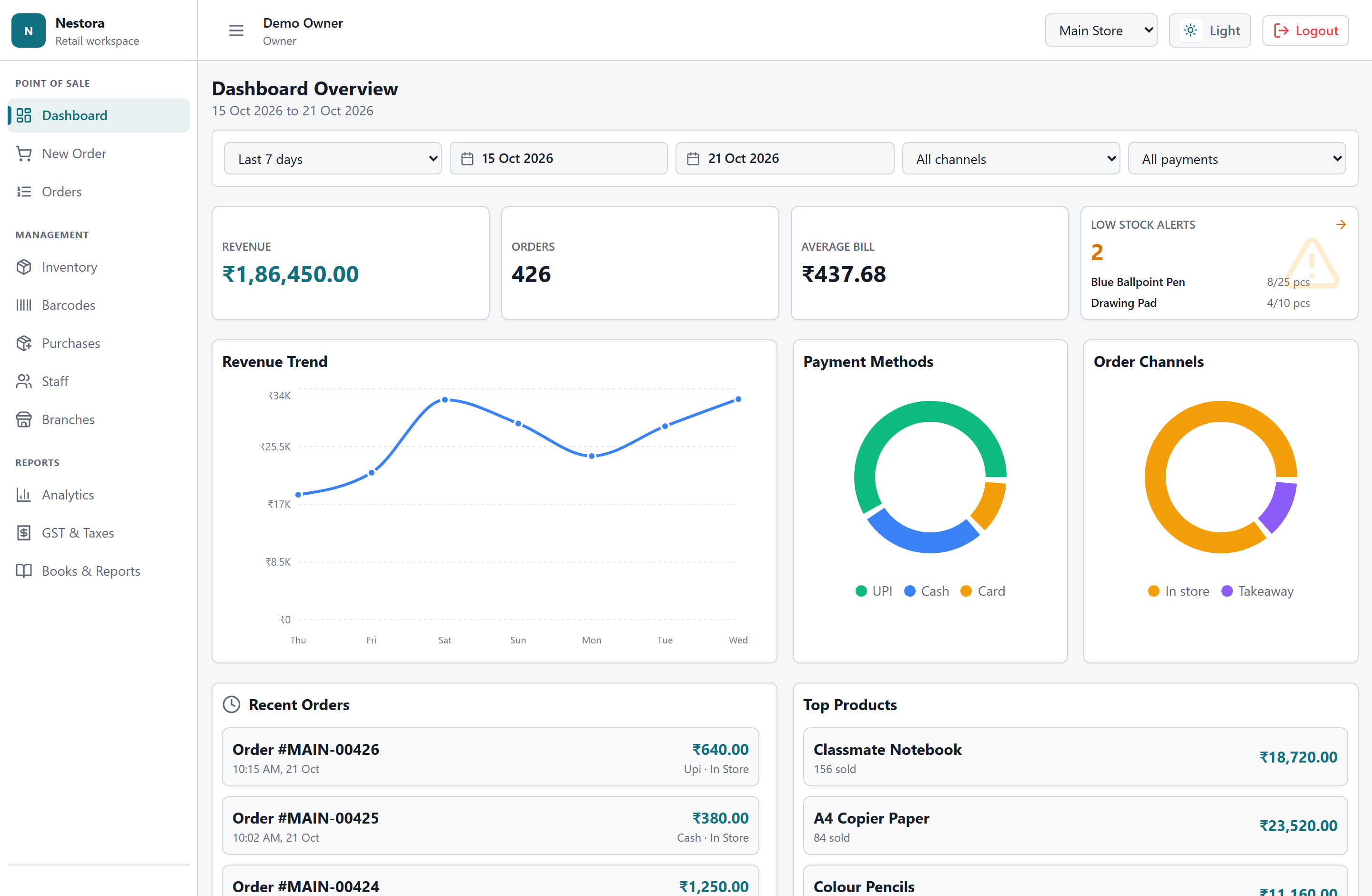This screenshot has width=1372, height=896.
Task: Click the Inventory box icon
Action: pos(24,267)
